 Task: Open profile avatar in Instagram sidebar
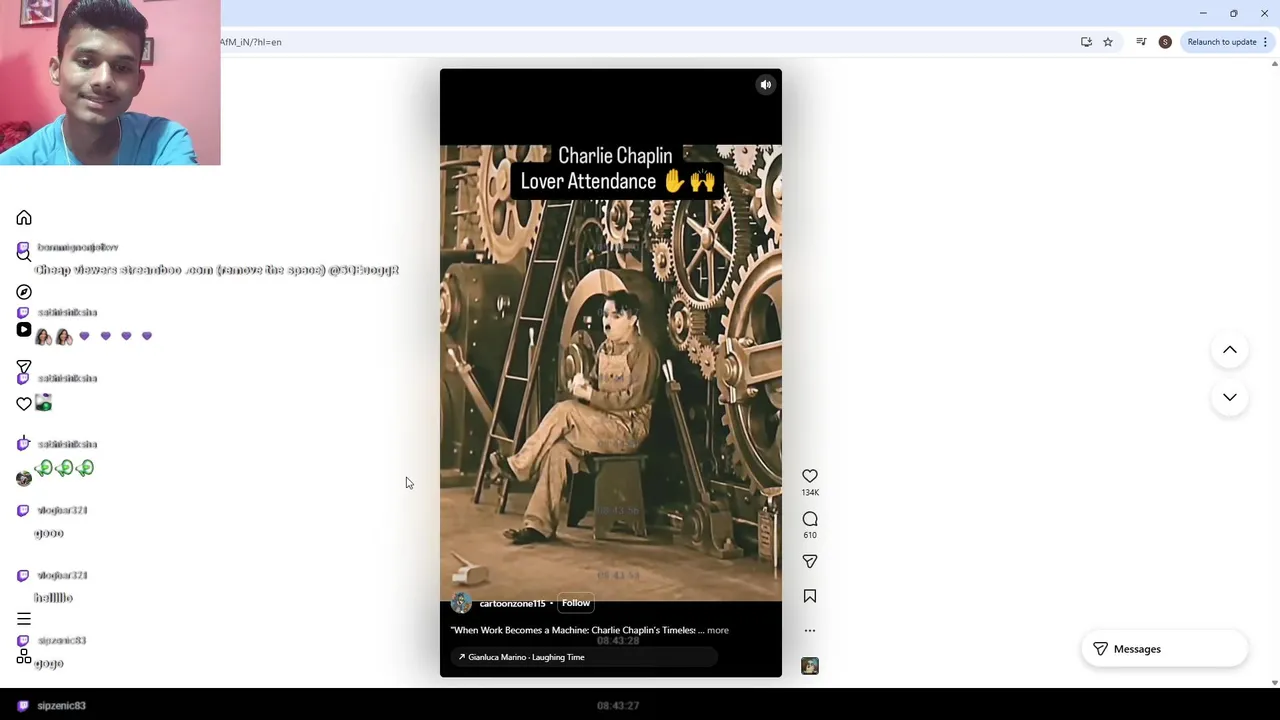point(24,478)
